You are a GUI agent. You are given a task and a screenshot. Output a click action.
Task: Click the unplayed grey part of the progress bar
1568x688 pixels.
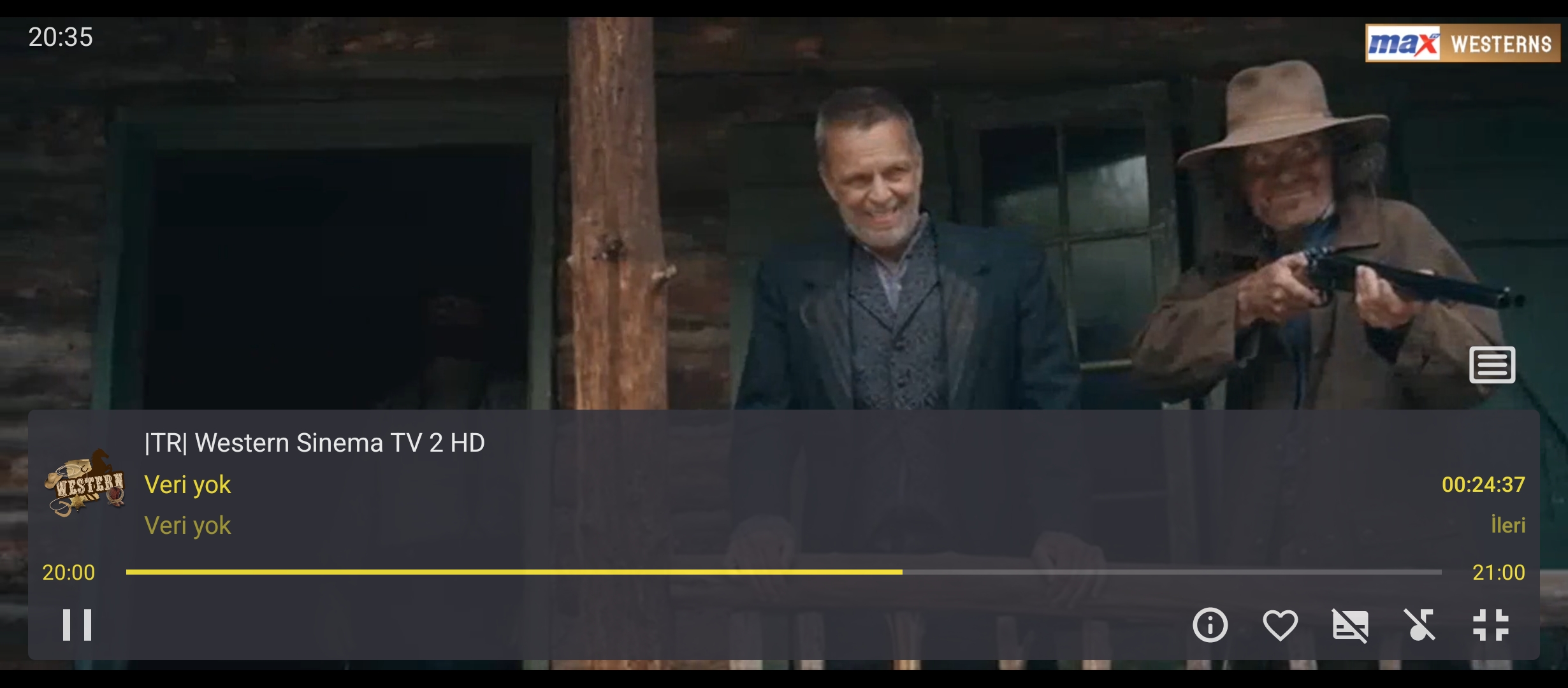coord(1172,572)
